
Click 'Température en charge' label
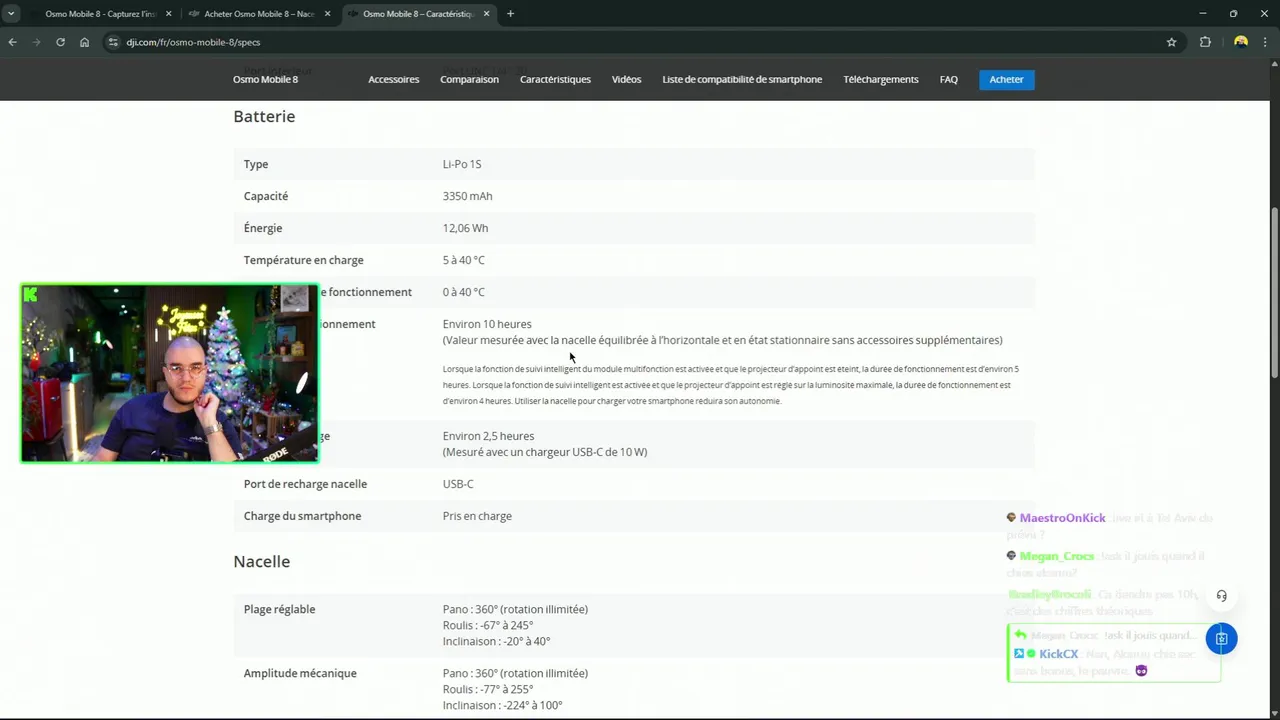303,260
